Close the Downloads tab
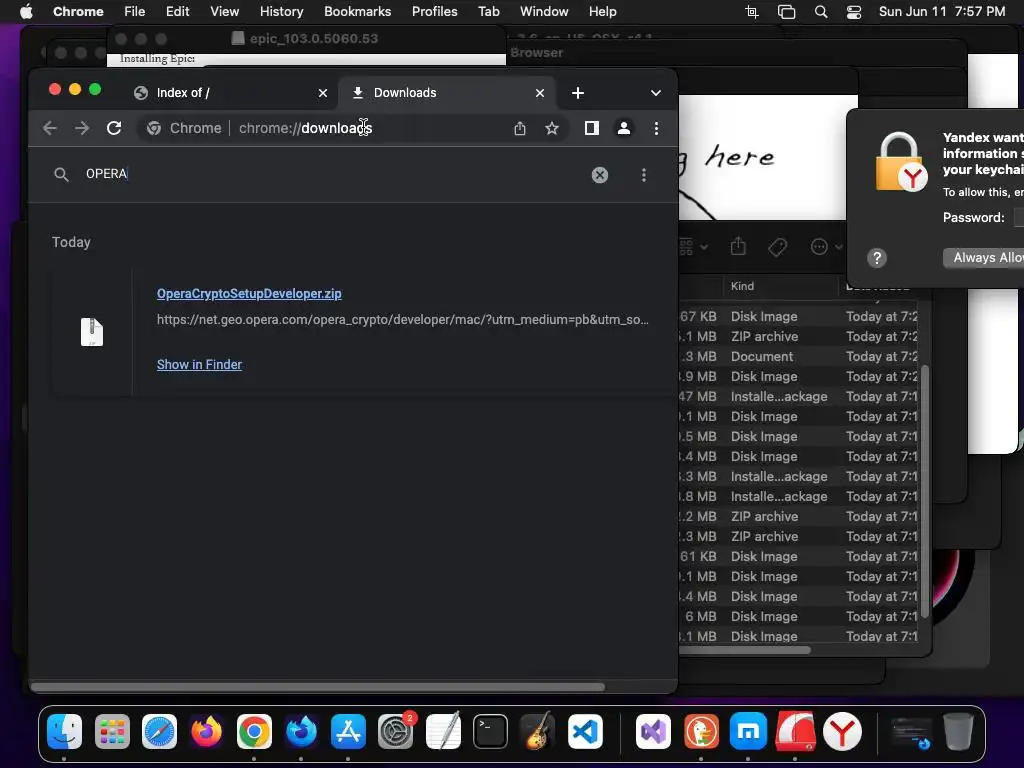Screen dimensions: 1024x768 tap(540, 93)
